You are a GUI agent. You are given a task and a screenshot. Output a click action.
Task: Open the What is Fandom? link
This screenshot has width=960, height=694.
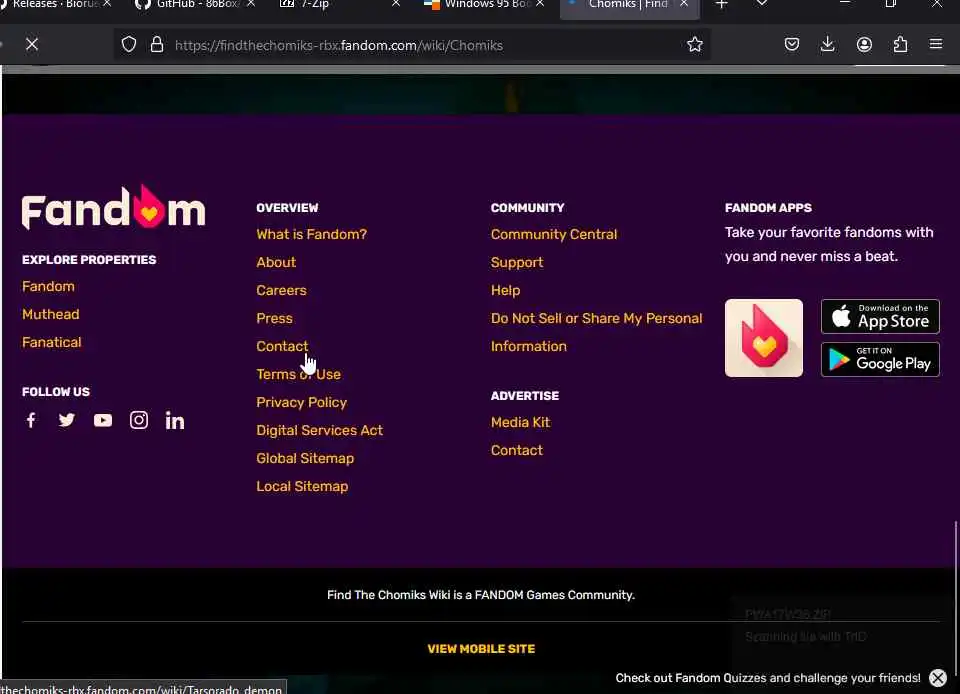tap(312, 234)
